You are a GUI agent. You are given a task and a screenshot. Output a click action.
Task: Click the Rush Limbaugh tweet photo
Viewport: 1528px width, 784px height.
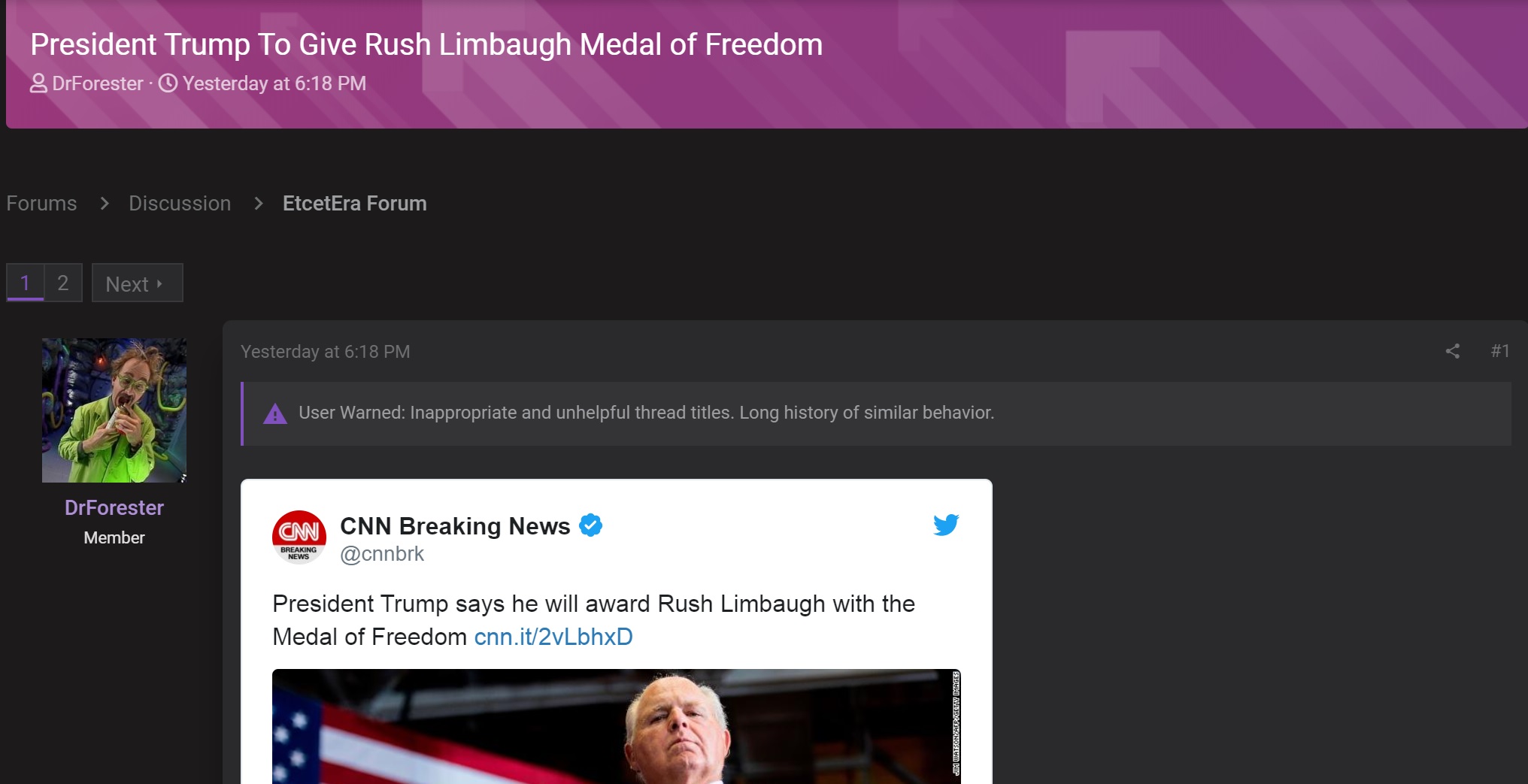617,726
